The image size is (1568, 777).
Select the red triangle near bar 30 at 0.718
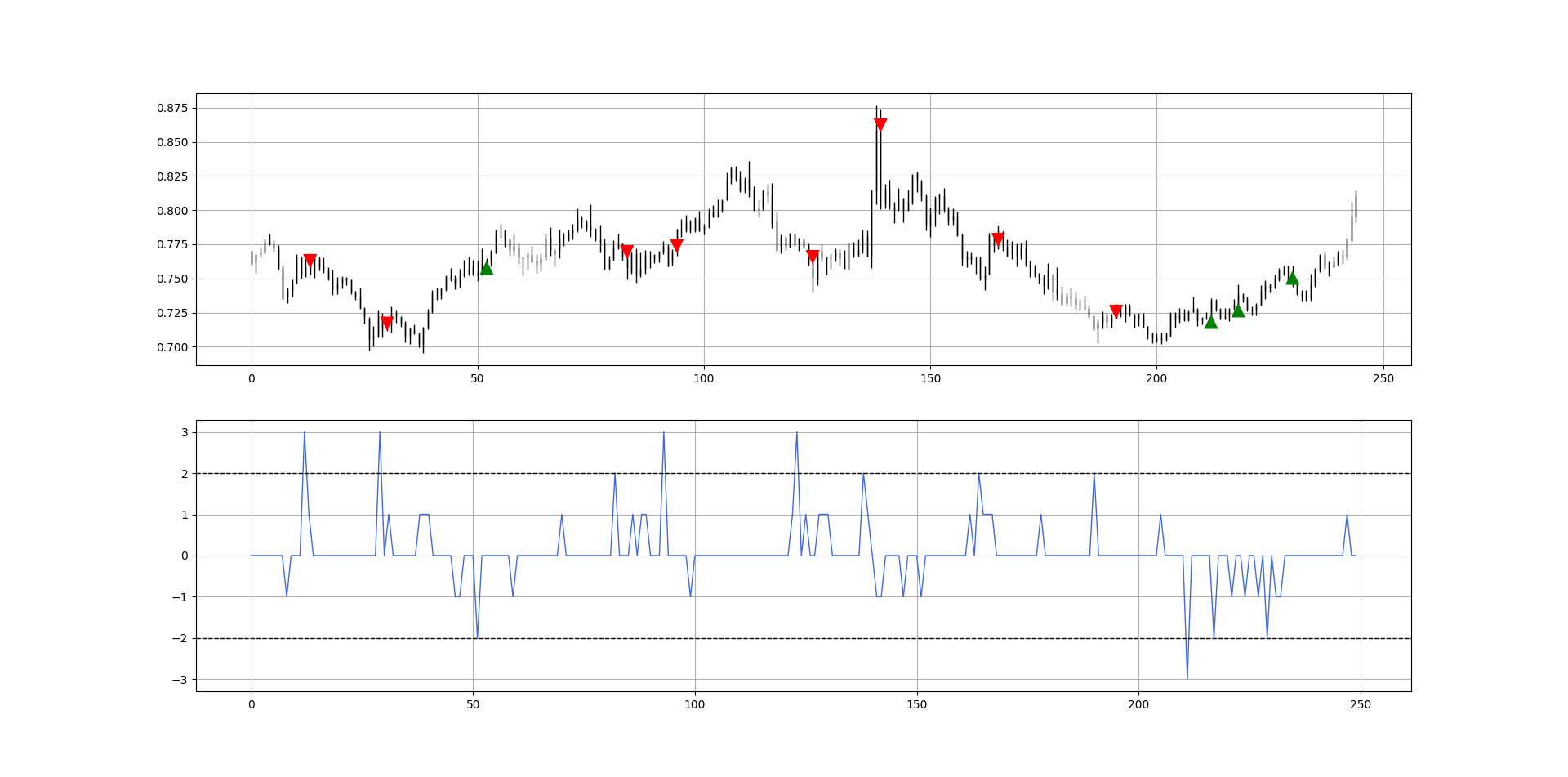tap(387, 323)
